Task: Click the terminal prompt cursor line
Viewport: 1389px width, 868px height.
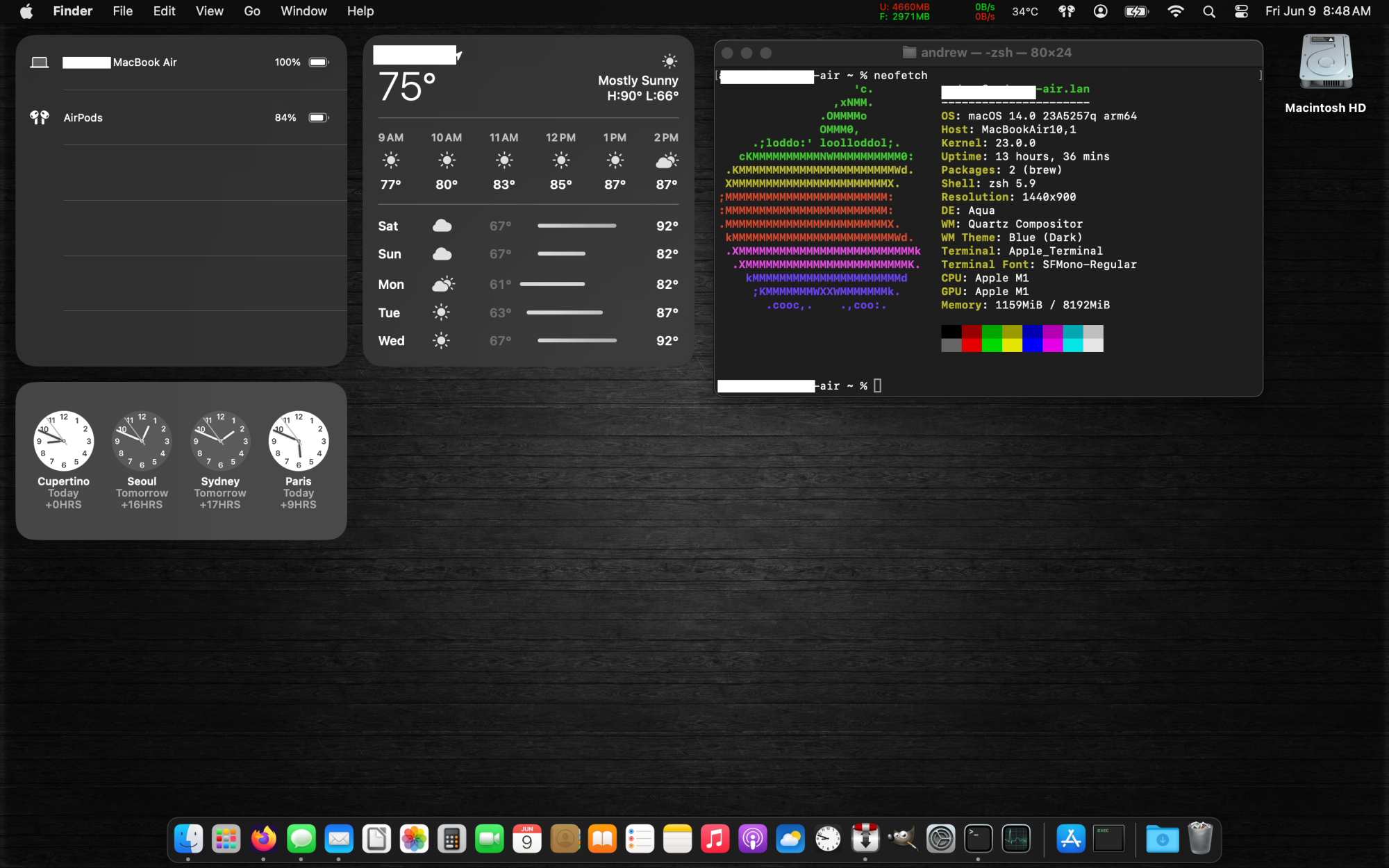Action: [877, 385]
